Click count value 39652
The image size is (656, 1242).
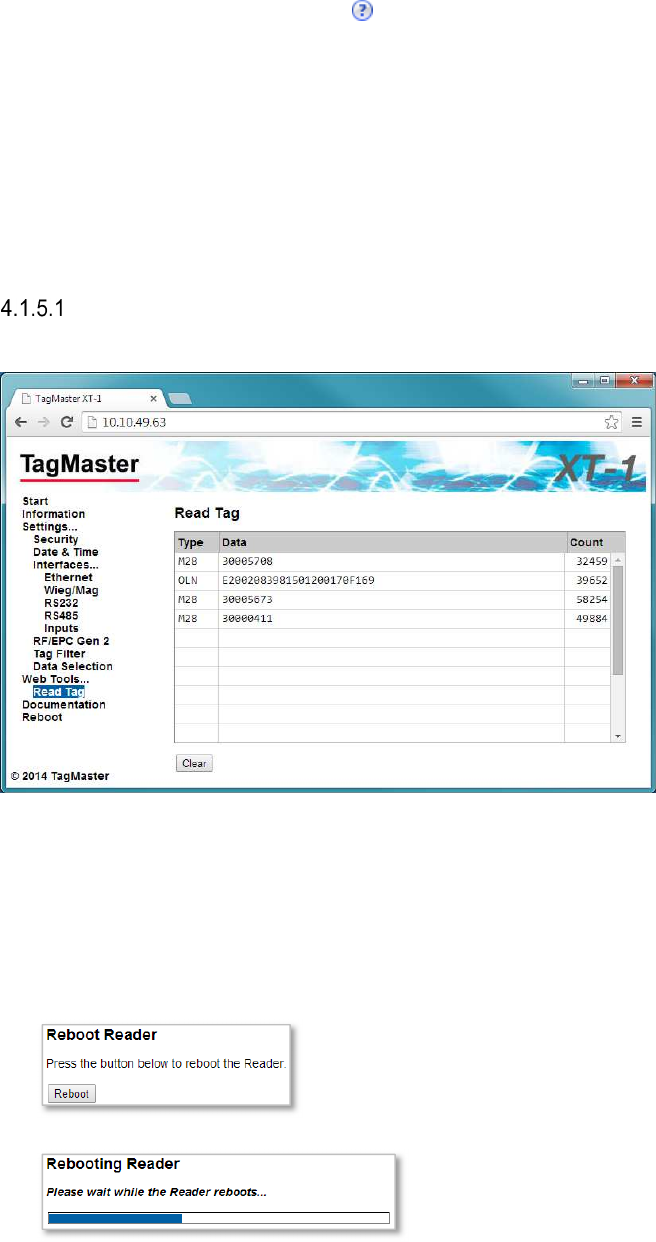point(591,580)
